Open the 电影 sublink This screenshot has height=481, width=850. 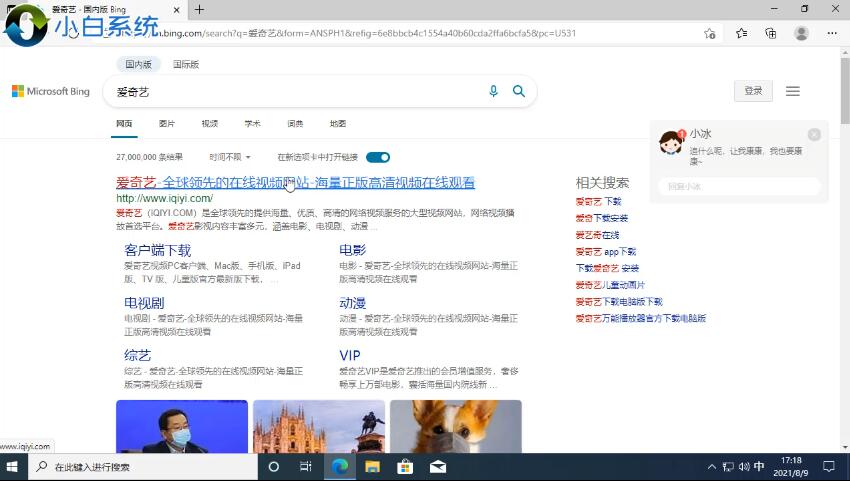352,250
